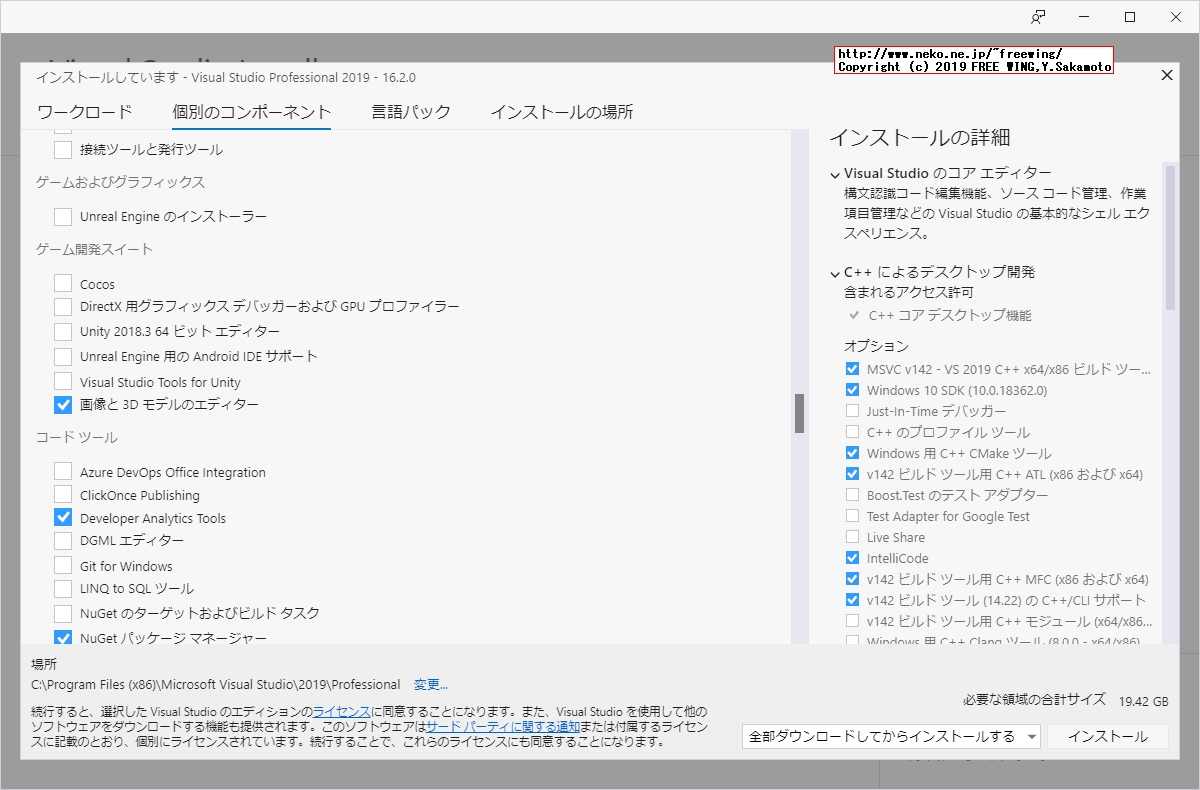Disable Developer Analytics Tools

click(62, 517)
